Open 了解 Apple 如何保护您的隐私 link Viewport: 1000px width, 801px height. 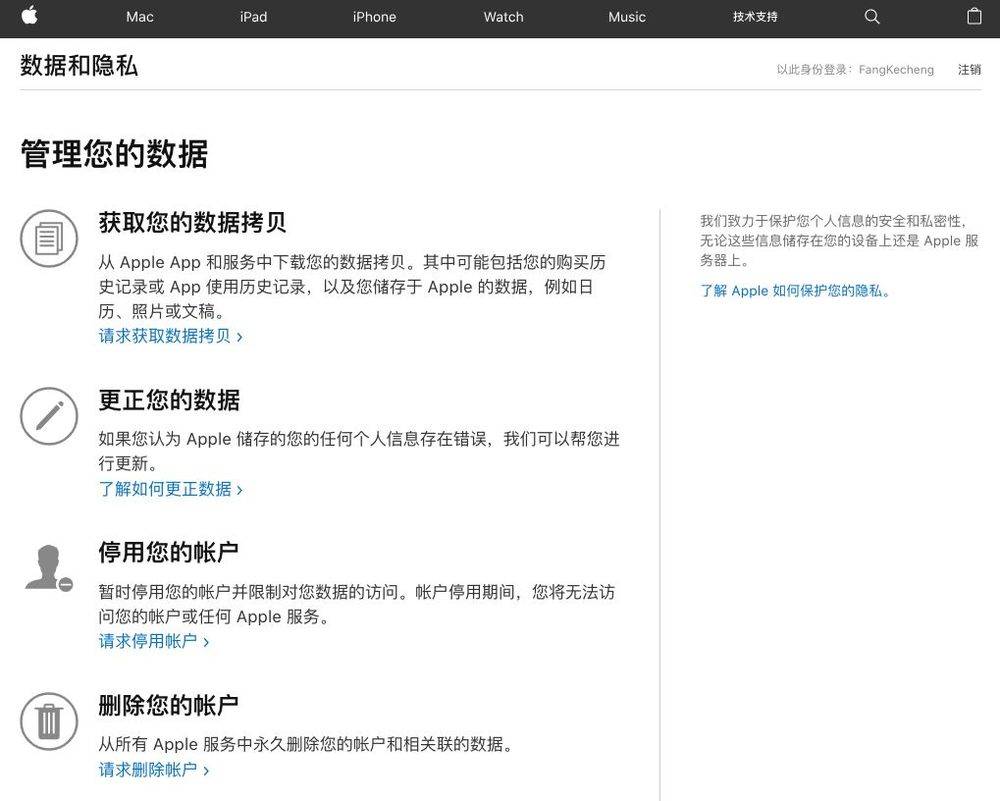pyautogui.click(x=795, y=291)
